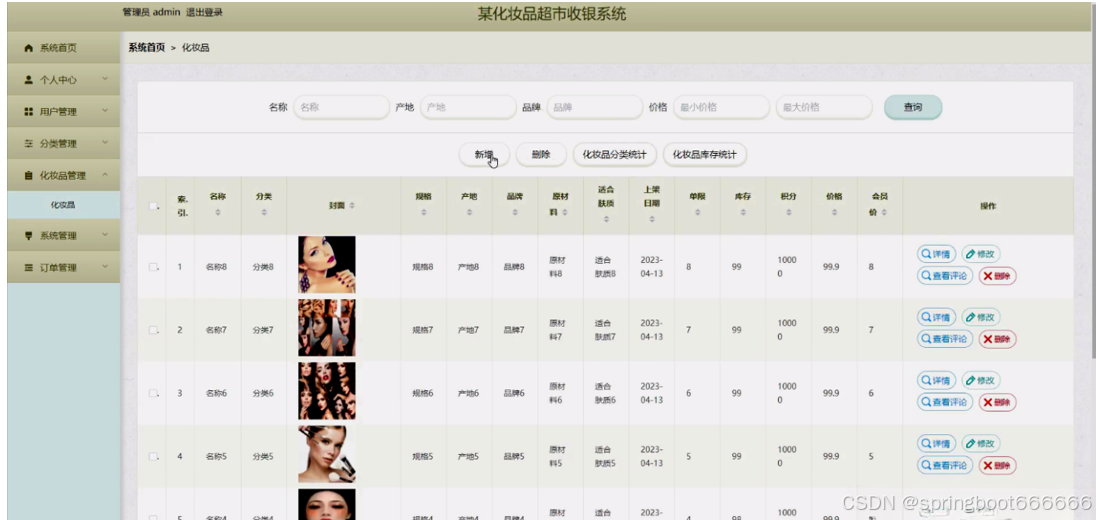Open 系统首页 in the sidebar
1096x520 pixels.
[x=64, y=48]
